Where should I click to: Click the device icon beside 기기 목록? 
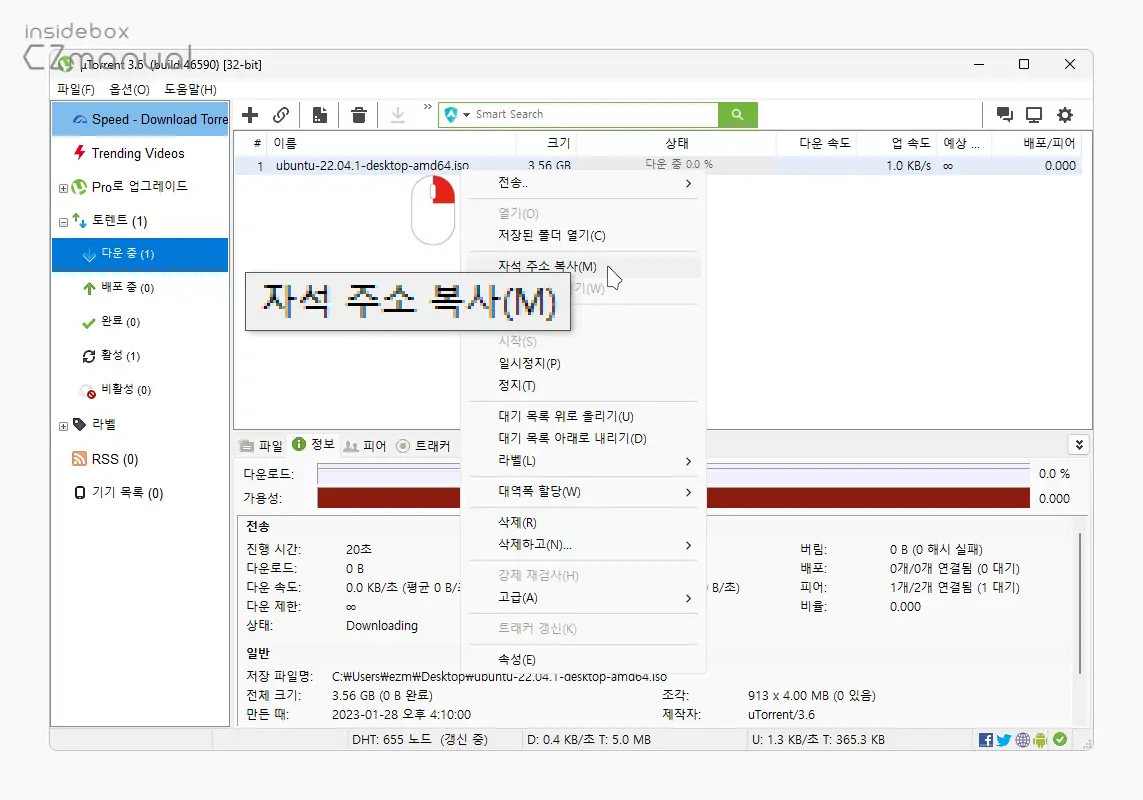coord(79,493)
